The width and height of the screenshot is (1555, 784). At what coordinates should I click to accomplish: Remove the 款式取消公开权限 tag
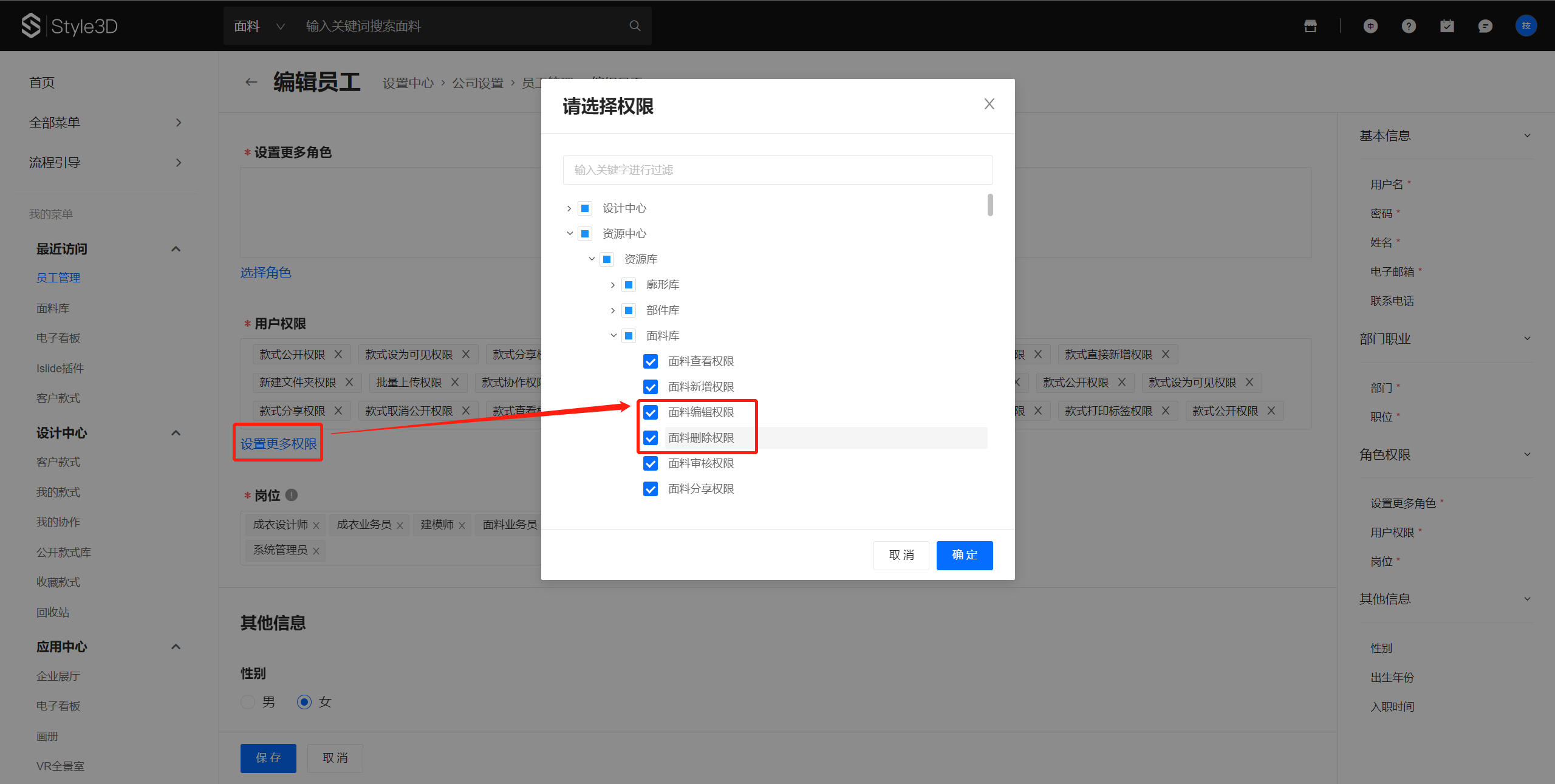(x=466, y=411)
